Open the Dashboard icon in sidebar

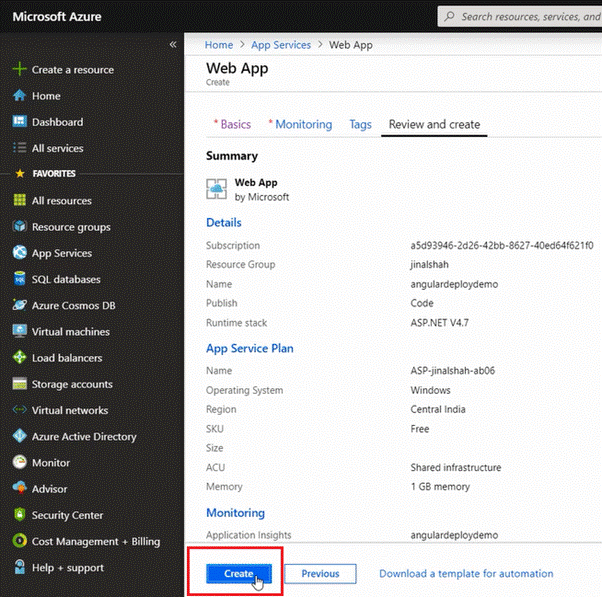click(x=20, y=122)
